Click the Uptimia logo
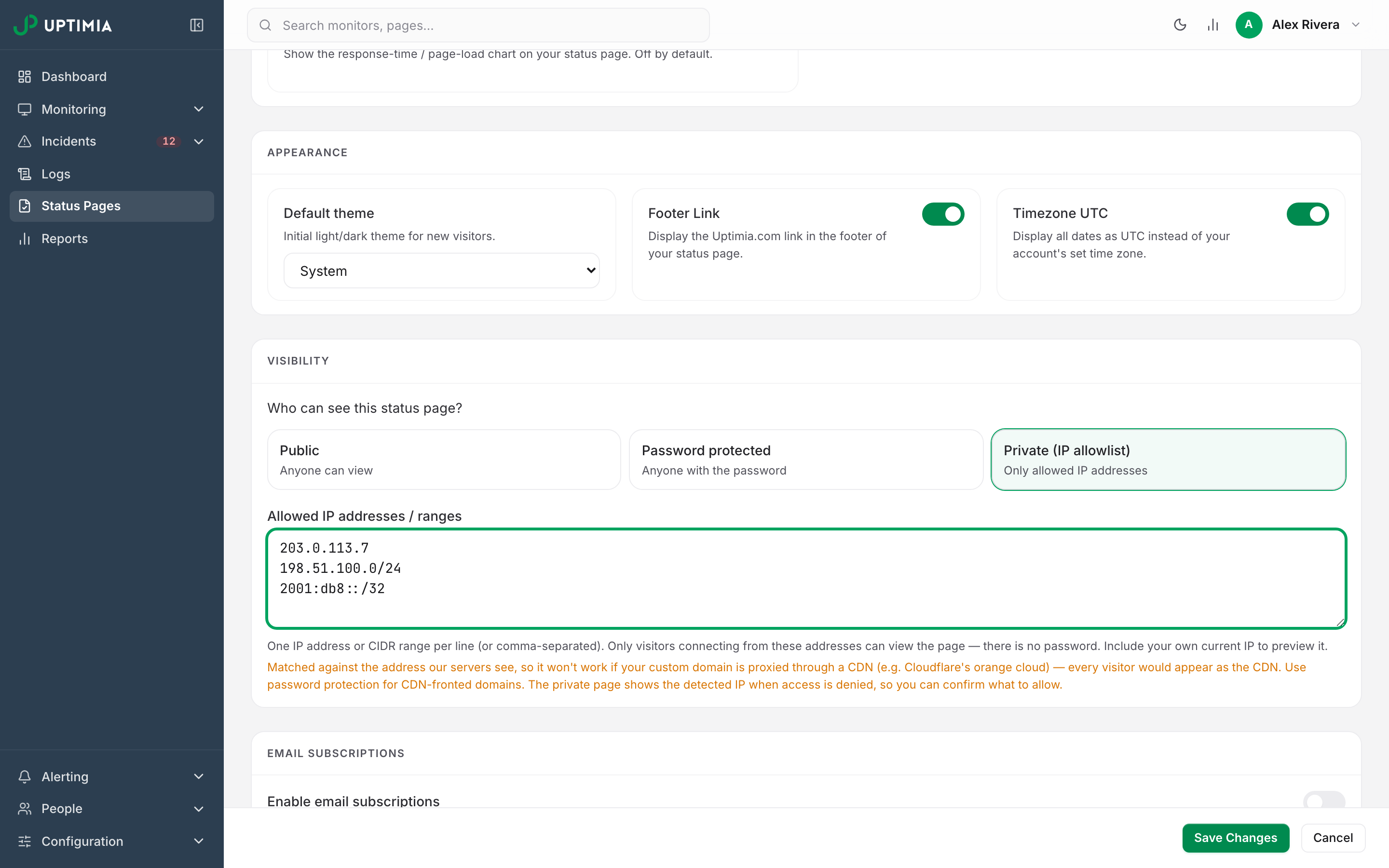Viewport: 1389px width, 868px height. [x=63, y=25]
